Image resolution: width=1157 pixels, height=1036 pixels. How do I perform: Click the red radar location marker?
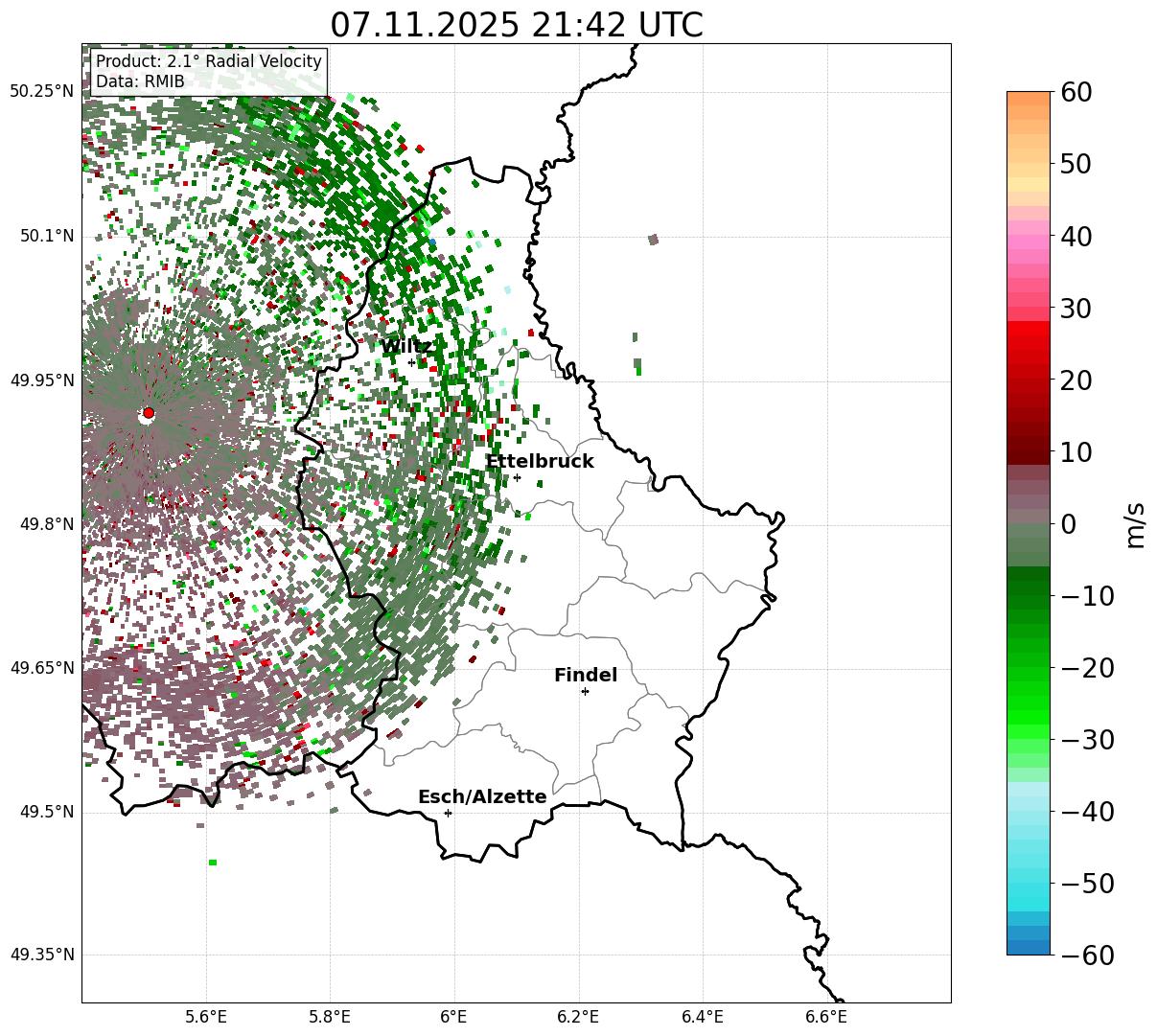click(x=148, y=413)
